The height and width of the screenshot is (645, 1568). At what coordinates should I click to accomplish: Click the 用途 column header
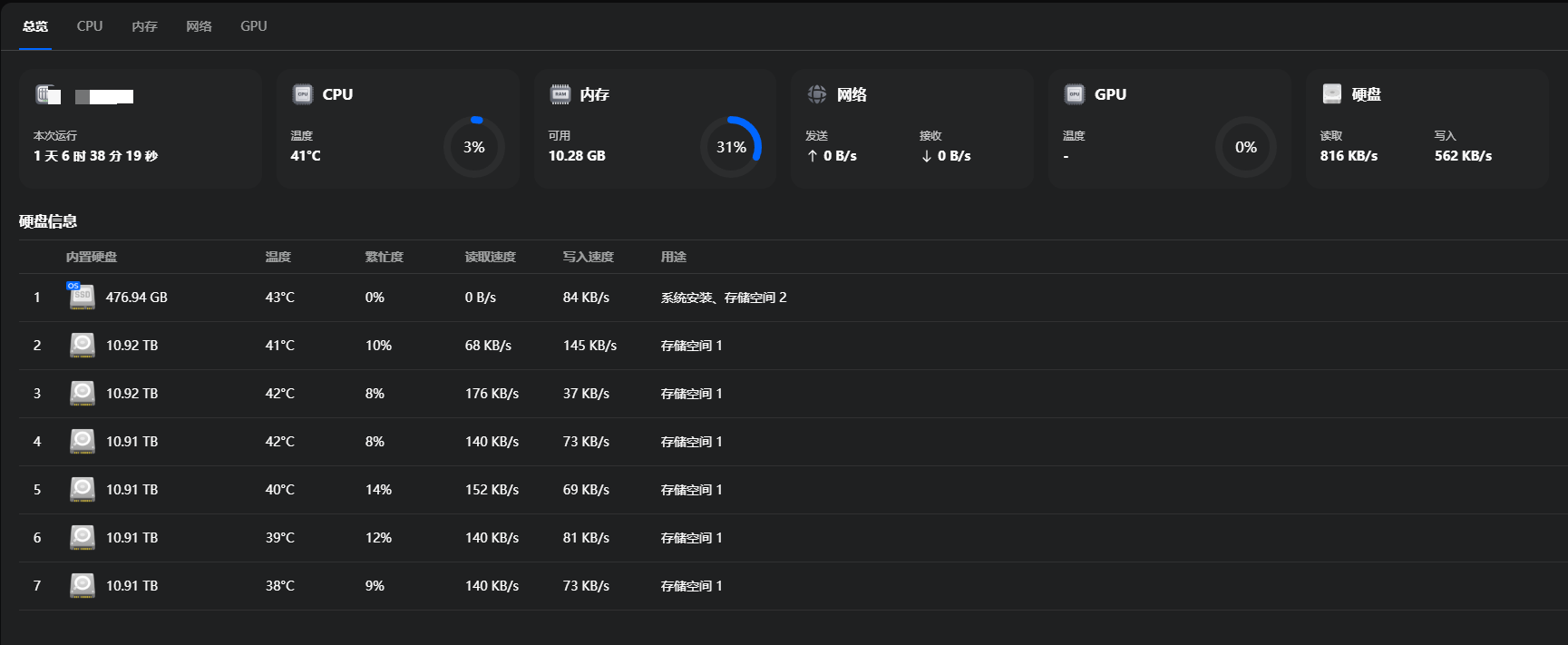pos(674,257)
